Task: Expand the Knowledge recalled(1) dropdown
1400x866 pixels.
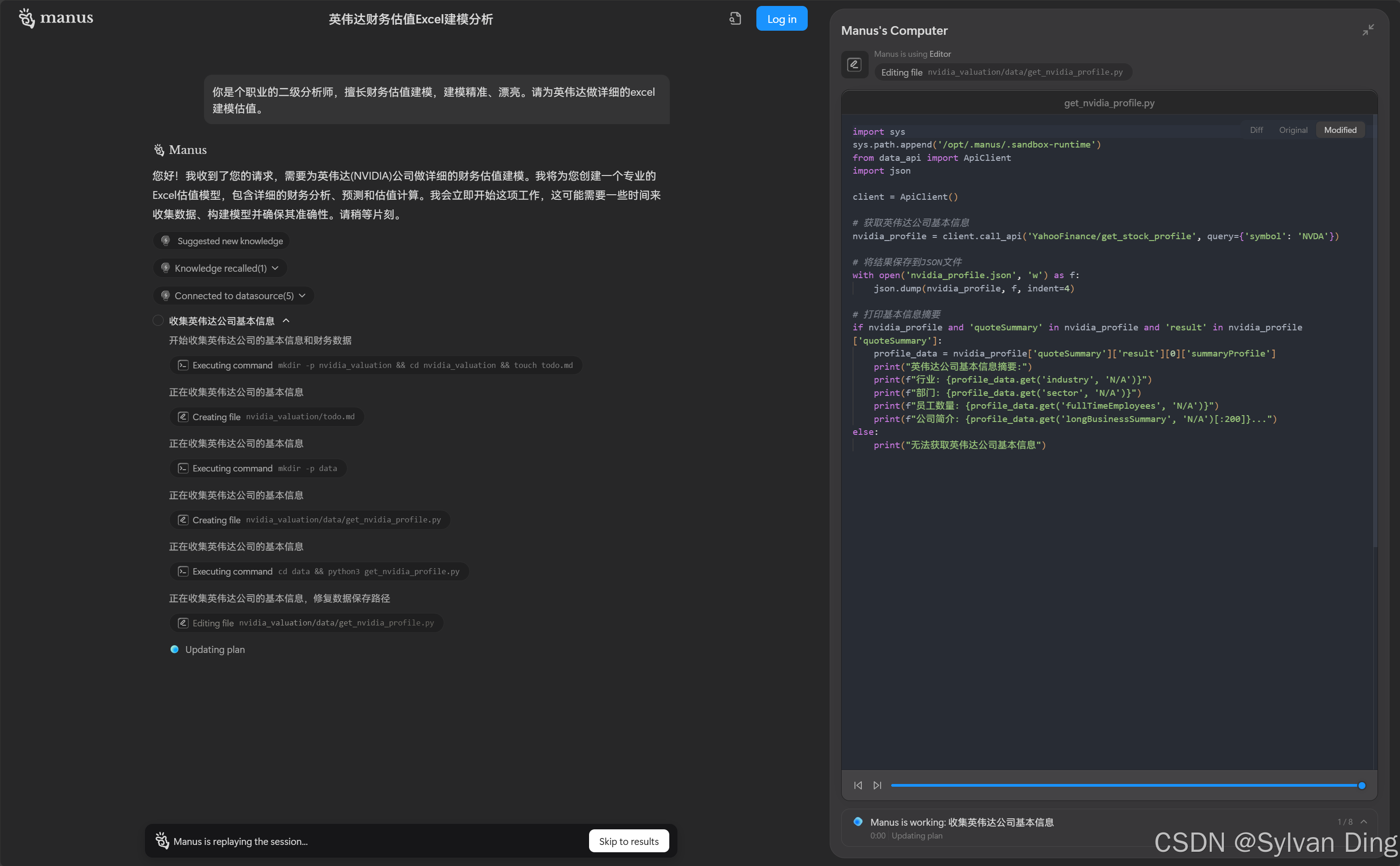Action: (220, 268)
